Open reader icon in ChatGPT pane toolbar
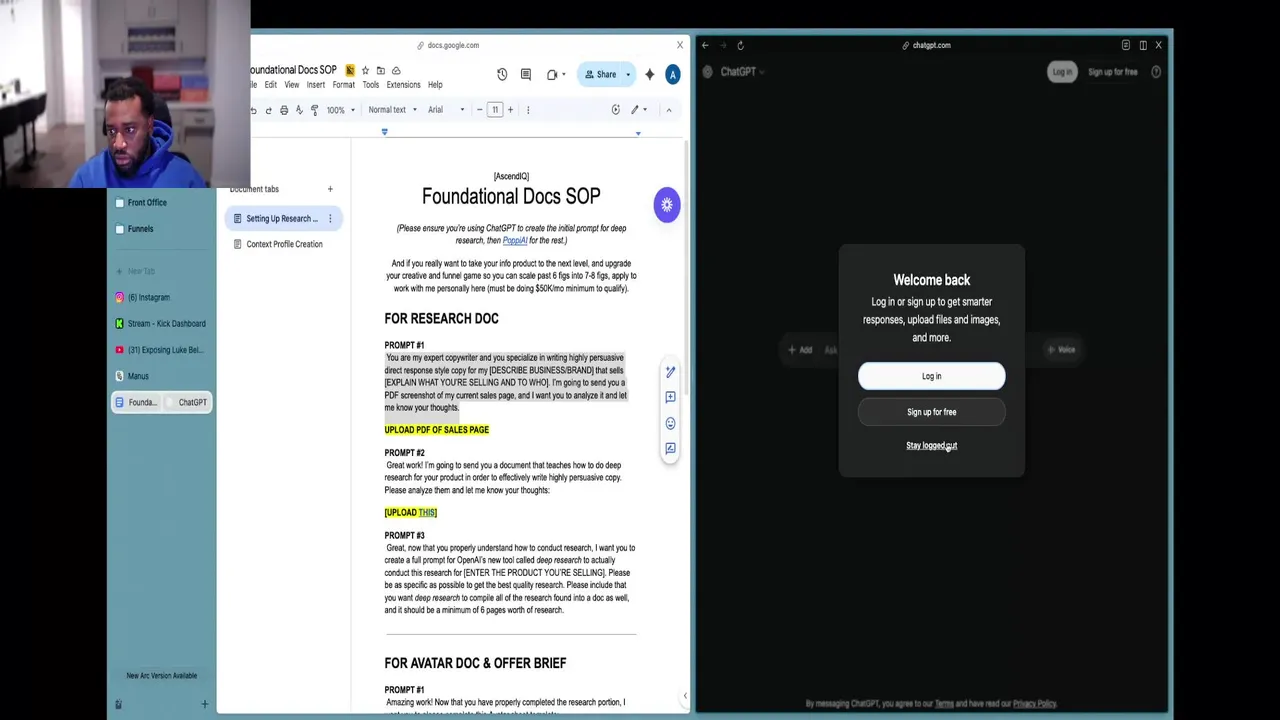Viewport: 1280px width, 720px height. pos(1126,45)
